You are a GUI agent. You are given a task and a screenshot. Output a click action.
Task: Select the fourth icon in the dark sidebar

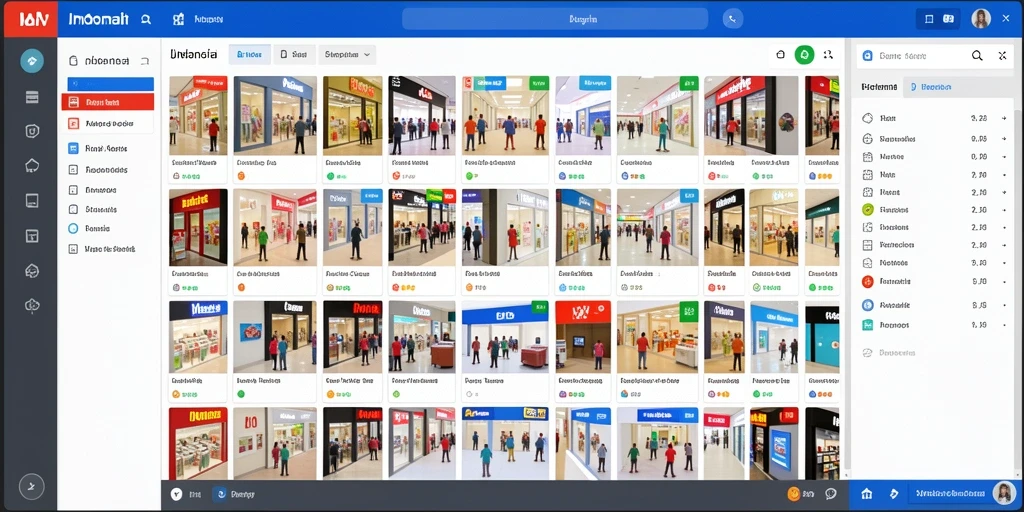click(31, 166)
